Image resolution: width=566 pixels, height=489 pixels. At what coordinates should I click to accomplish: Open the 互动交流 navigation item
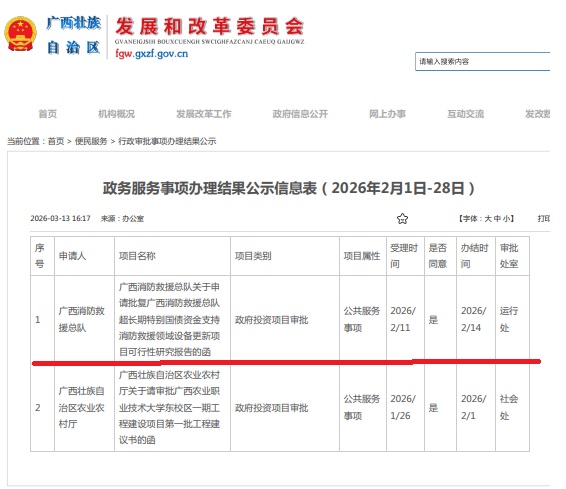pyautogui.click(x=465, y=114)
